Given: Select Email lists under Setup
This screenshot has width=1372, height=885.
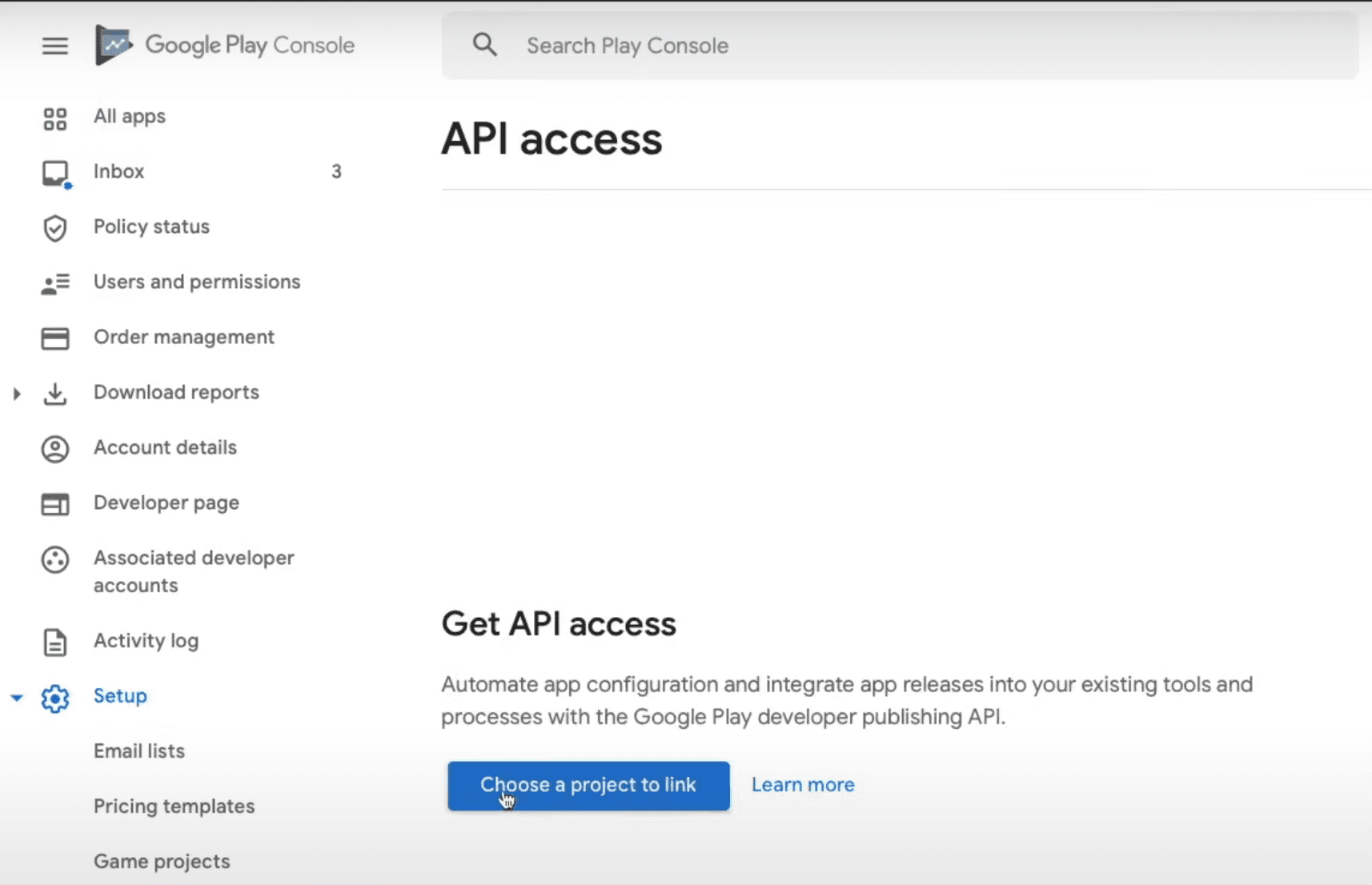Looking at the screenshot, I should point(138,751).
